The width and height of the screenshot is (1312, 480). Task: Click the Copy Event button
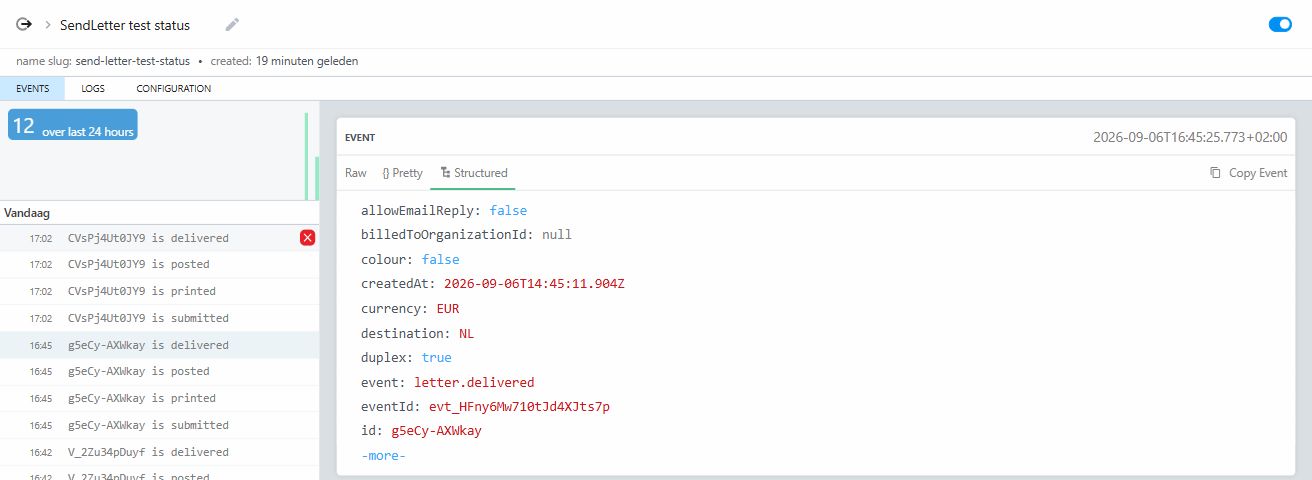point(1248,173)
